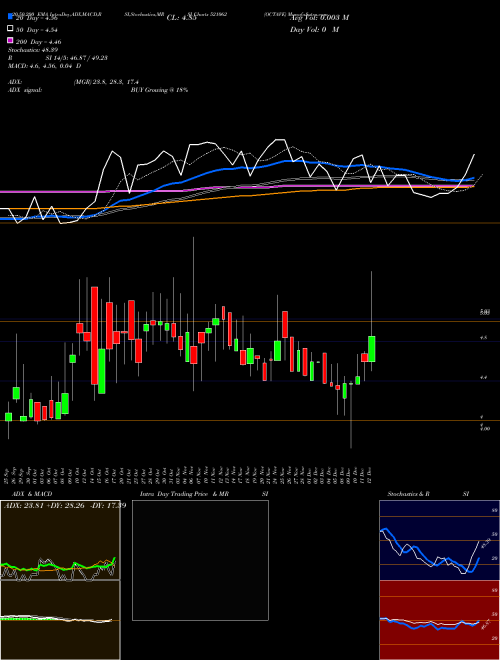Image resolution: width=500 pixels, height=660 pixels.
Task: Select the '50 Day - 4.54' legend text
Action: click(37, 29)
